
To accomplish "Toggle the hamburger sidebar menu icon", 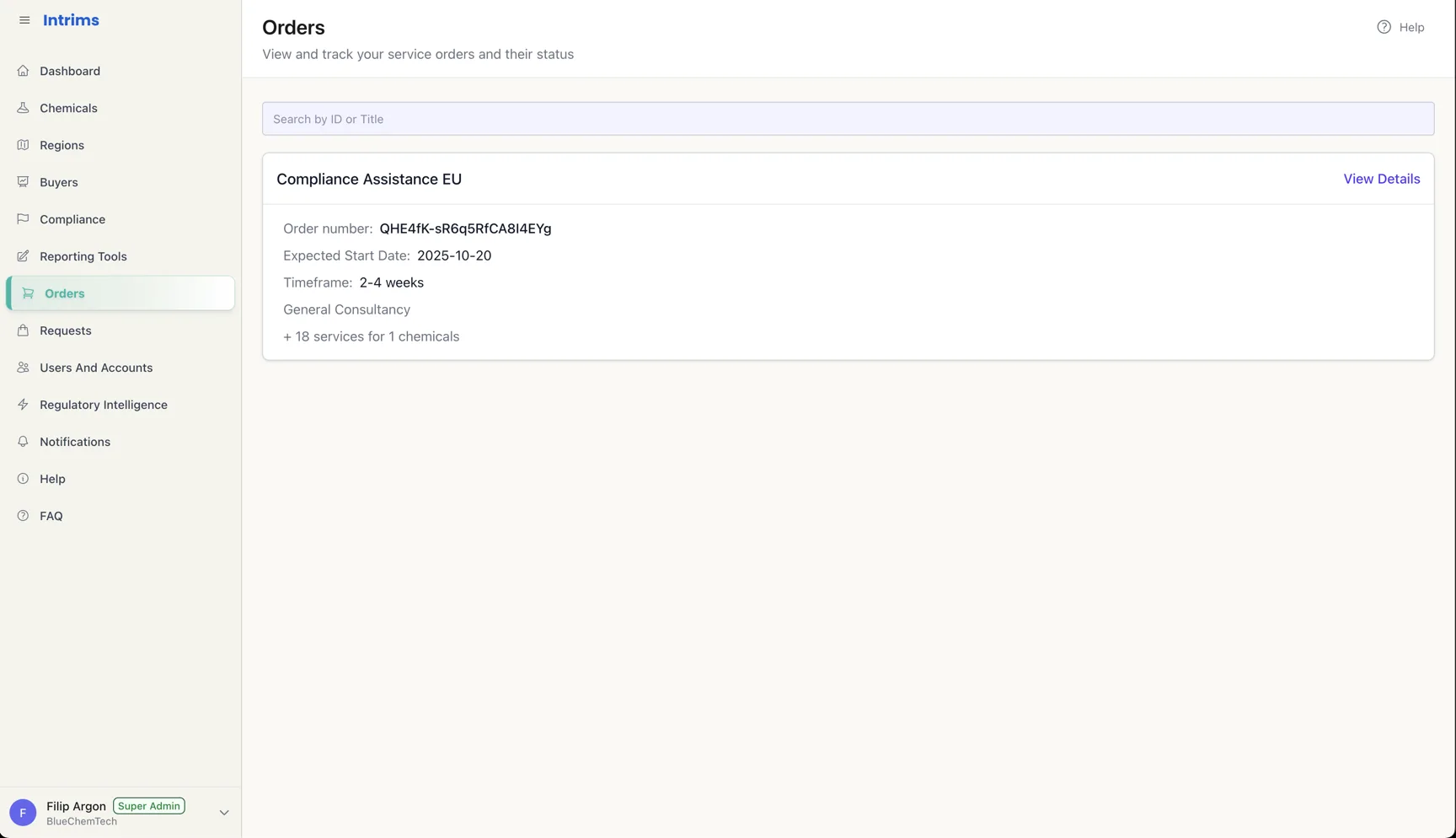I will (24, 20).
